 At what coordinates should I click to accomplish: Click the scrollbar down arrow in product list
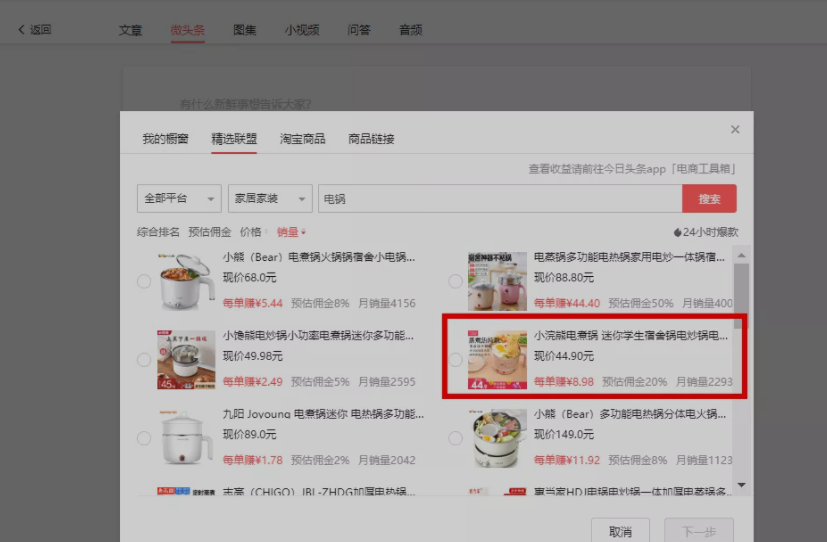click(x=741, y=485)
